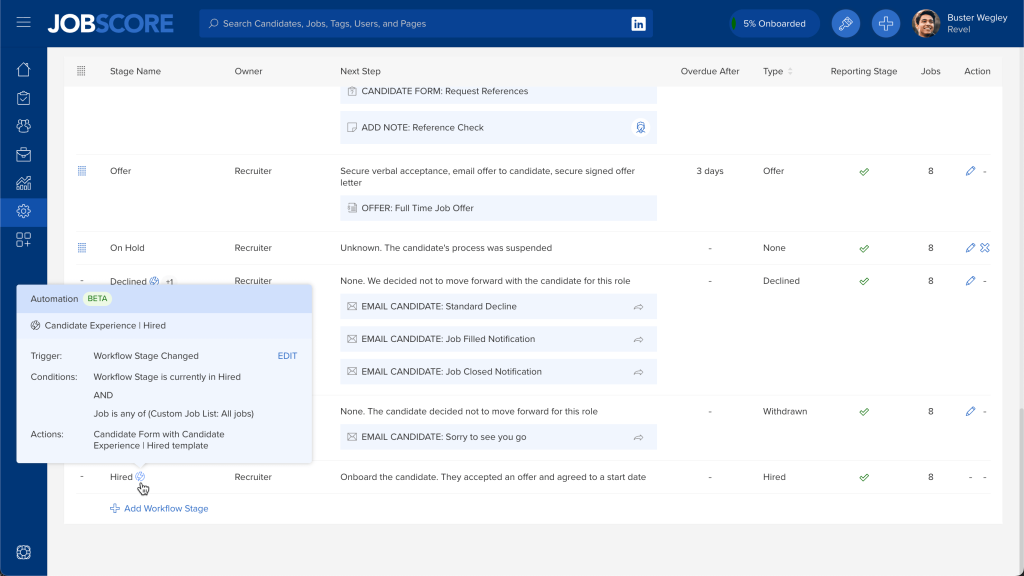Click the 5% Onboarded progress indicator
Viewport: 1024px width, 576px height.
pyautogui.click(x=774, y=22)
